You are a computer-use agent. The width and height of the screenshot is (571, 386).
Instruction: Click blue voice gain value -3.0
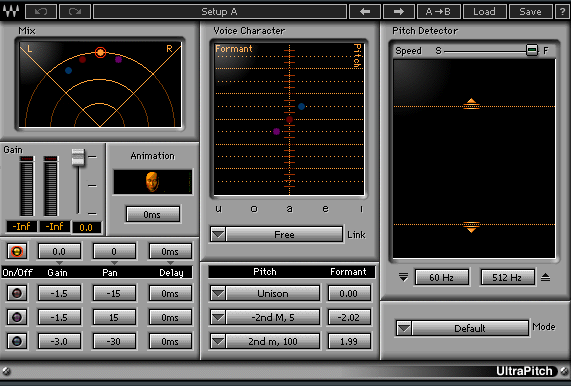59,341
